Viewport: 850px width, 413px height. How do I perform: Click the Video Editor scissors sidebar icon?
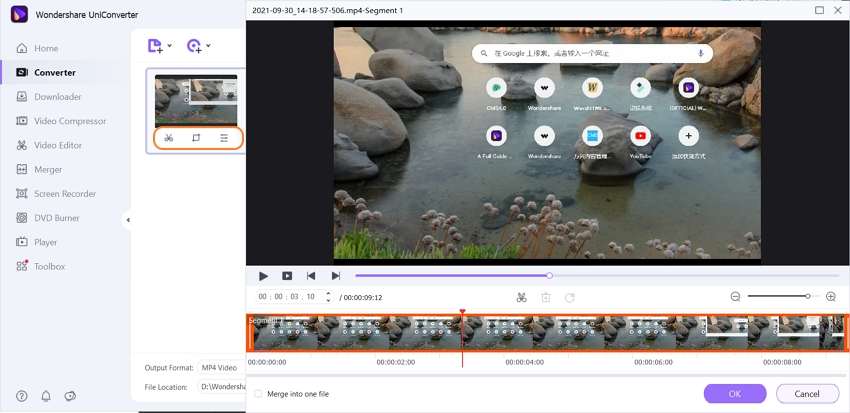22,145
